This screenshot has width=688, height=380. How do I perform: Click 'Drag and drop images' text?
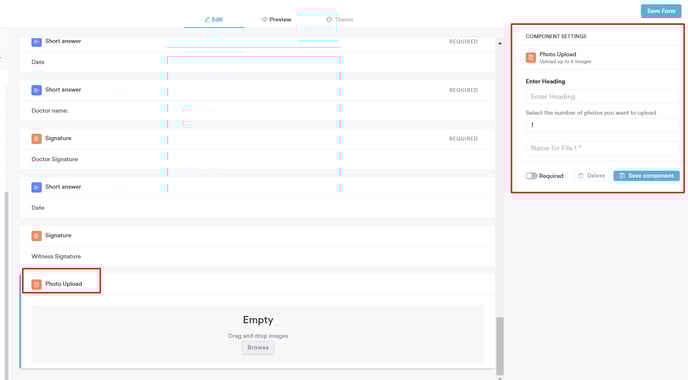pyautogui.click(x=258, y=336)
